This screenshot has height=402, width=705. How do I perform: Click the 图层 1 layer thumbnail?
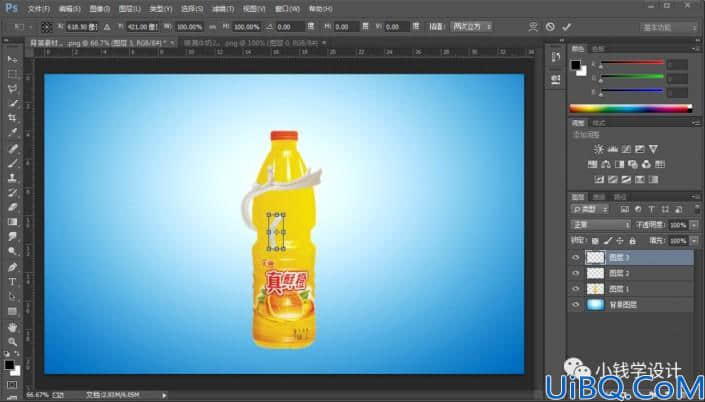click(595, 289)
